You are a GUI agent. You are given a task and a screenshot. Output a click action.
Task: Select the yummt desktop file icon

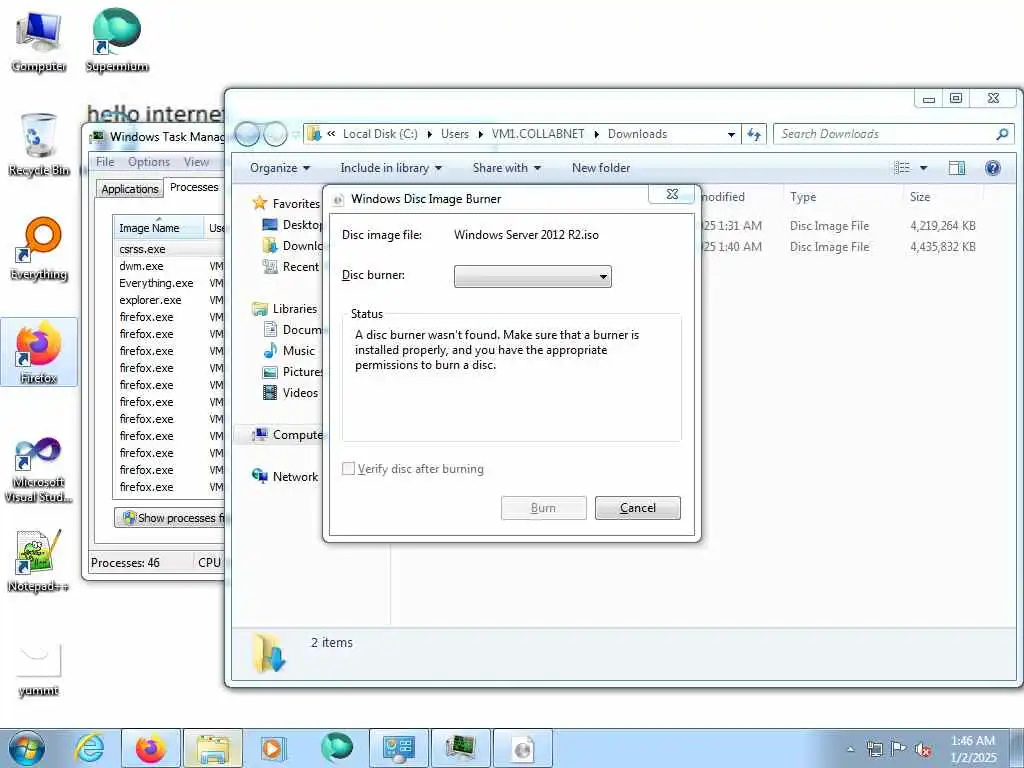[39, 669]
